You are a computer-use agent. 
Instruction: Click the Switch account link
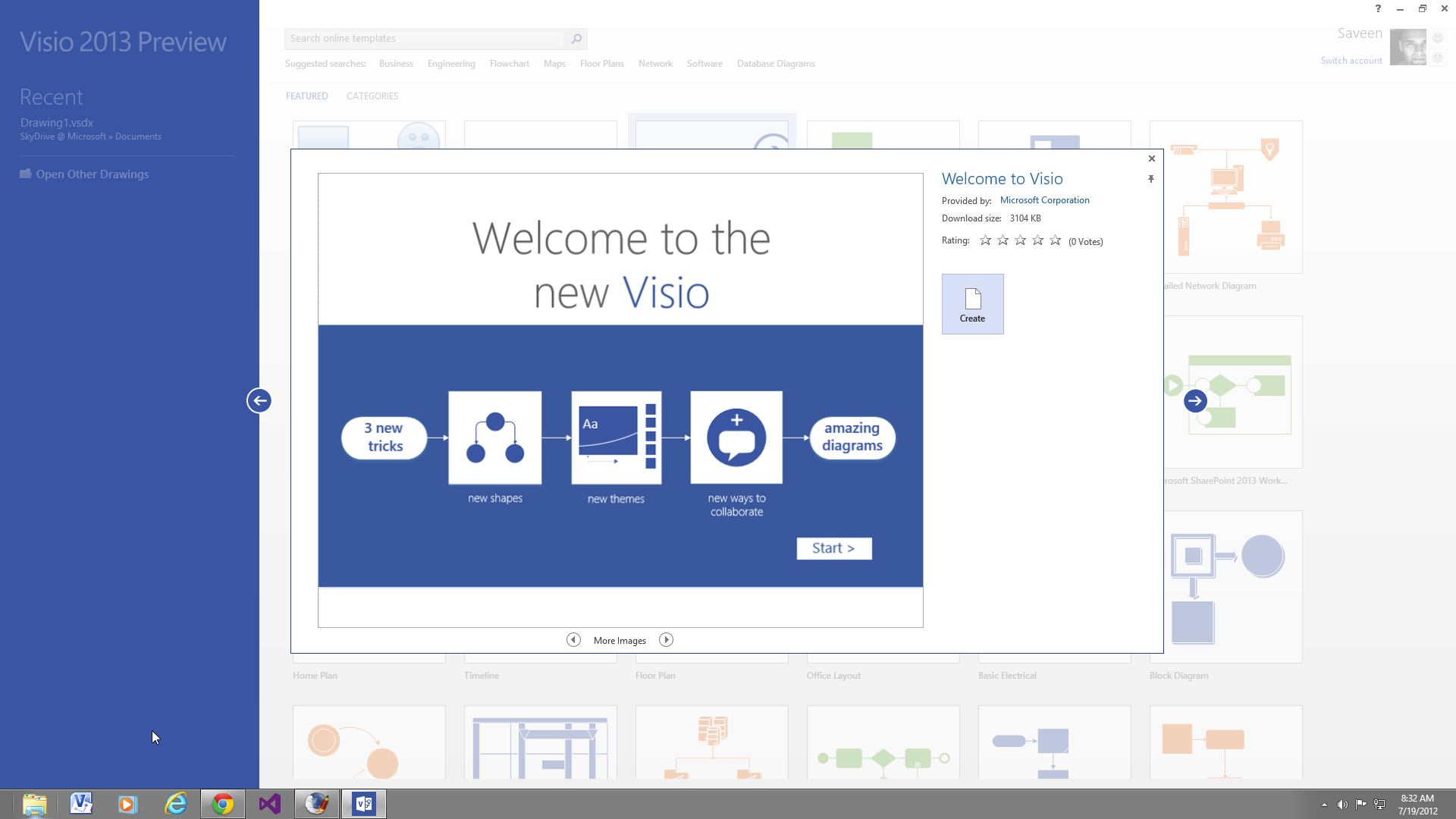(x=1351, y=61)
